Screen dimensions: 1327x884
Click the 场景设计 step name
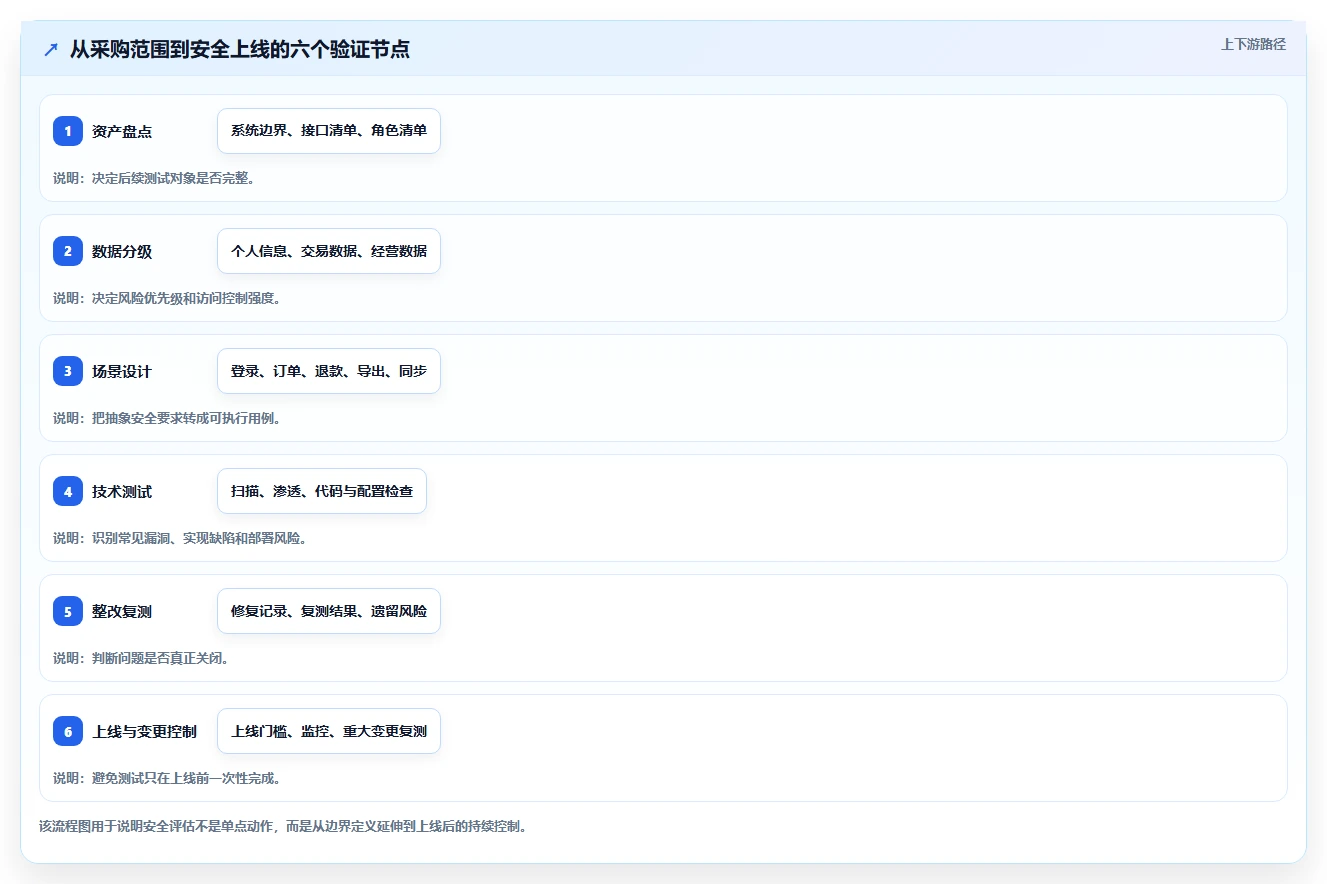pos(122,371)
